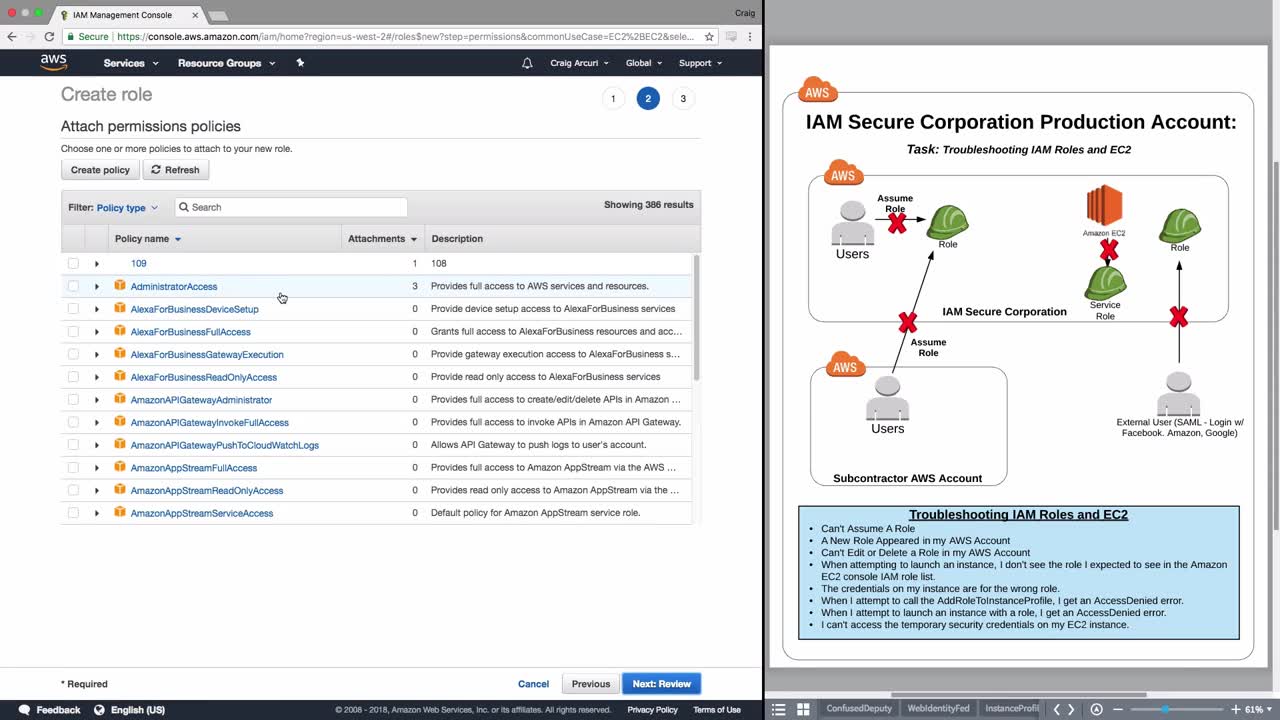Viewport: 1280px width, 720px height.
Task: Click the policy icon beside AlexaForBusinessDeviceSetup
Action: point(120,309)
